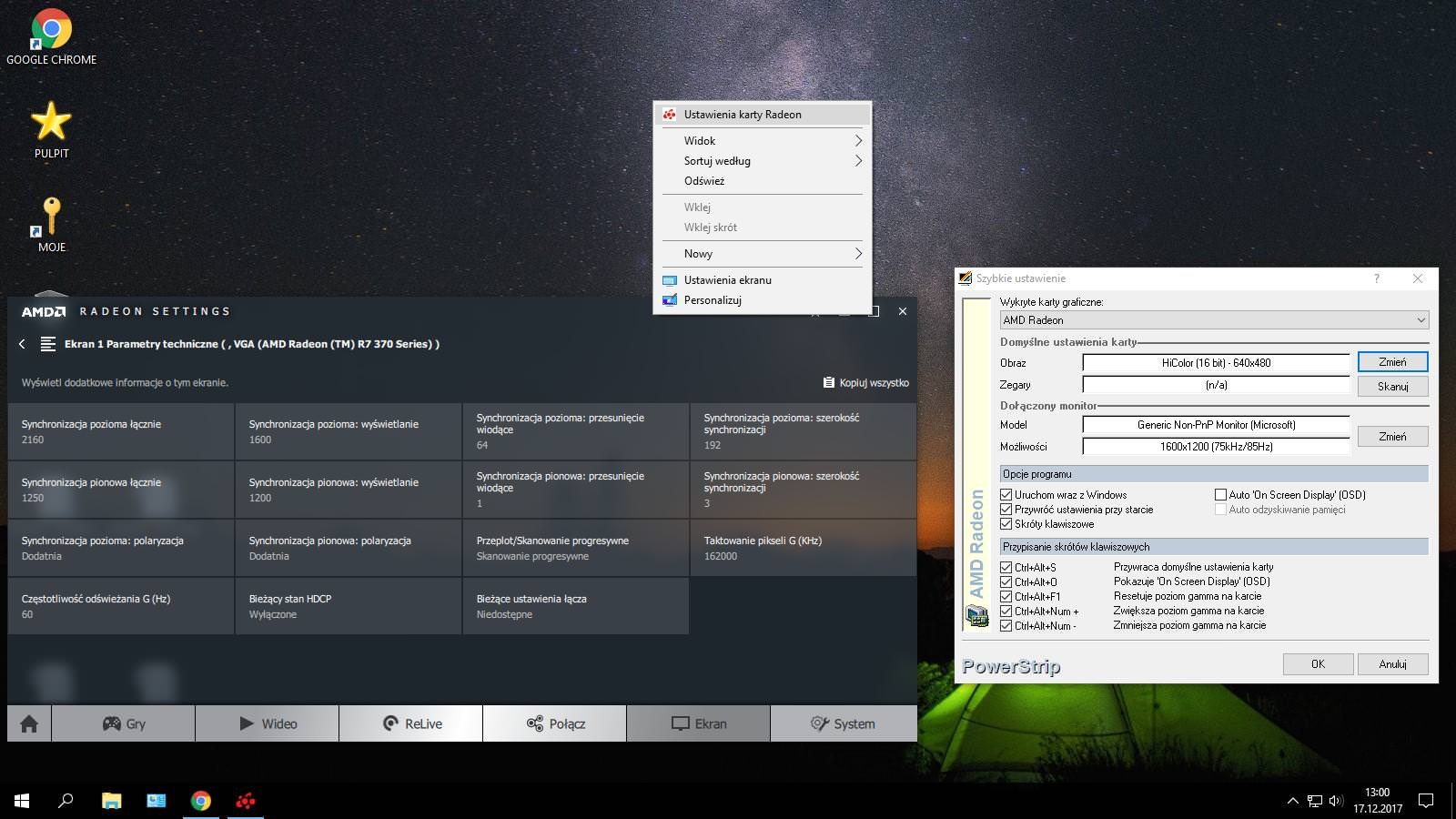Screen dimensions: 1456x819
Task: Select Odśwież in context menu
Action: coord(762,181)
